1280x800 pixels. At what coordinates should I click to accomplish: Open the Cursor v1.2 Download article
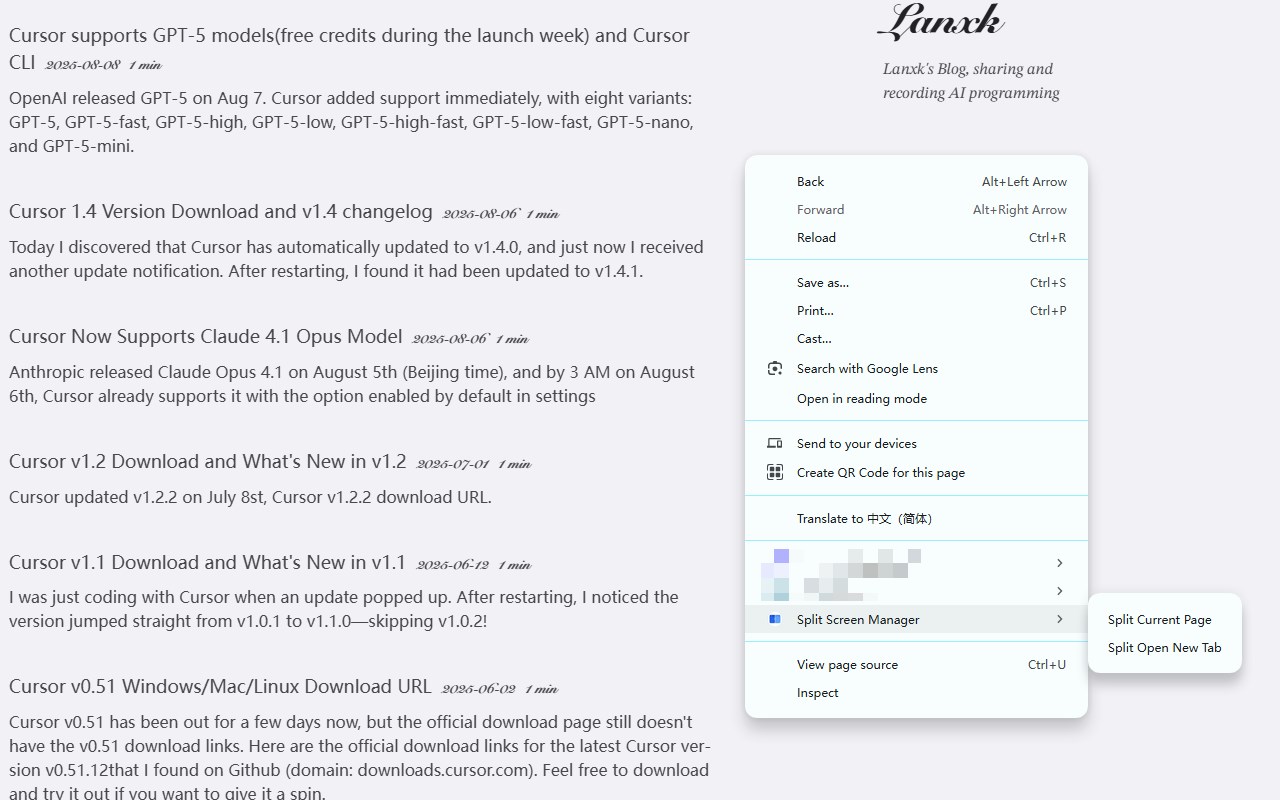pyautogui.click(x=208, y=461)
